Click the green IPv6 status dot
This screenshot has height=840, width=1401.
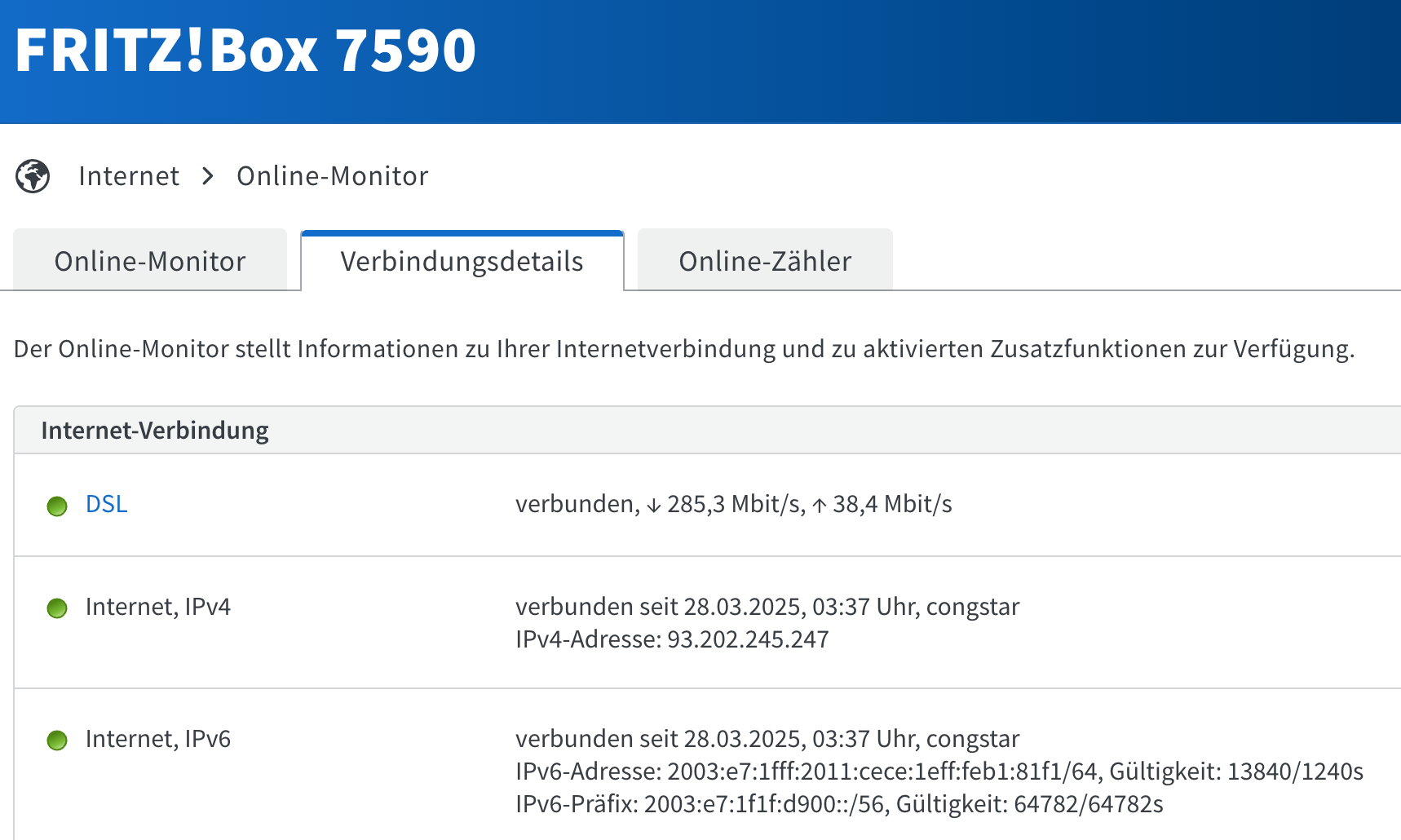[x=57, y=741]
